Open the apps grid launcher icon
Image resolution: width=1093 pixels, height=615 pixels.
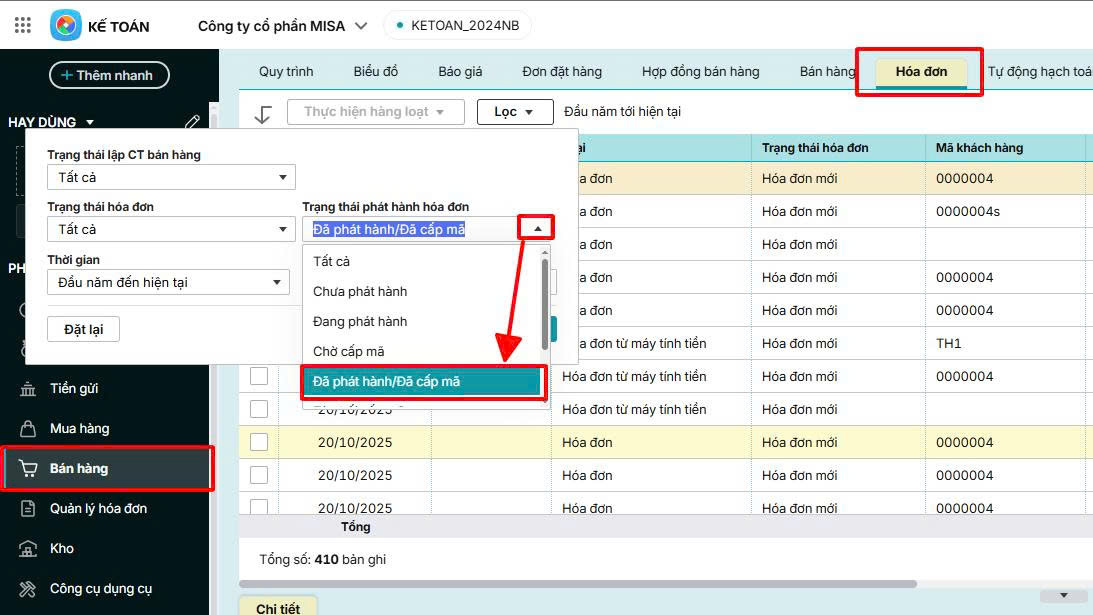[x=23, y=25]
